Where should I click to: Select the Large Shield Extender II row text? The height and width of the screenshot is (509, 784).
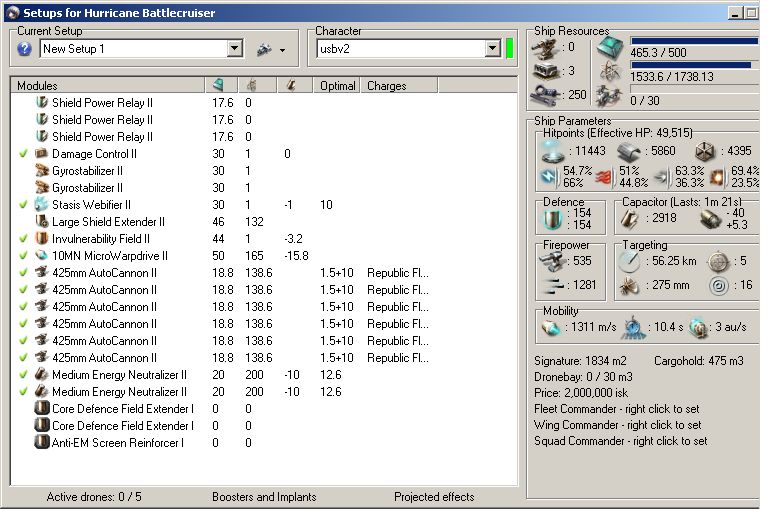coord(108,222)
